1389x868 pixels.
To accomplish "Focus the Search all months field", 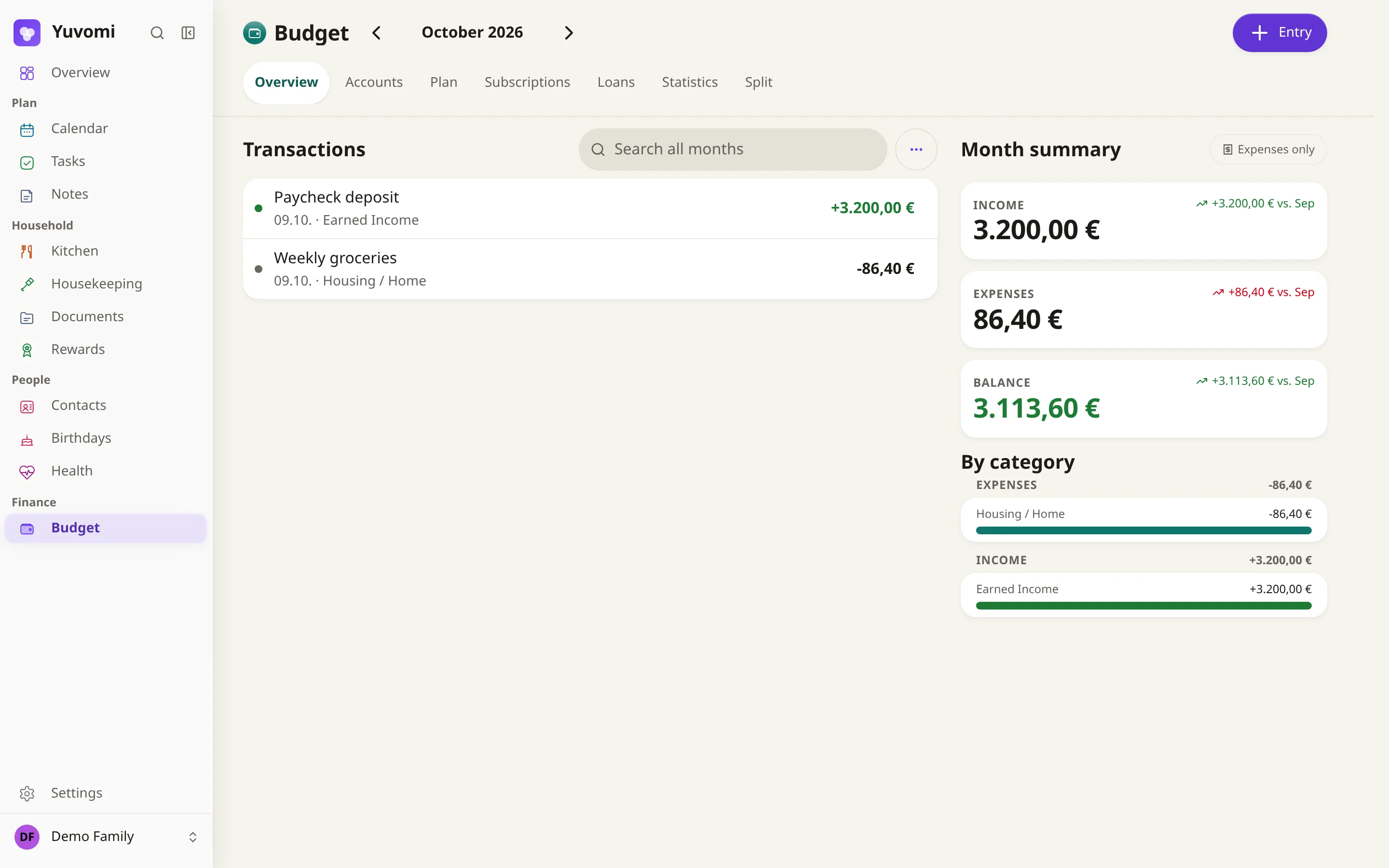I will pos(733,149).
